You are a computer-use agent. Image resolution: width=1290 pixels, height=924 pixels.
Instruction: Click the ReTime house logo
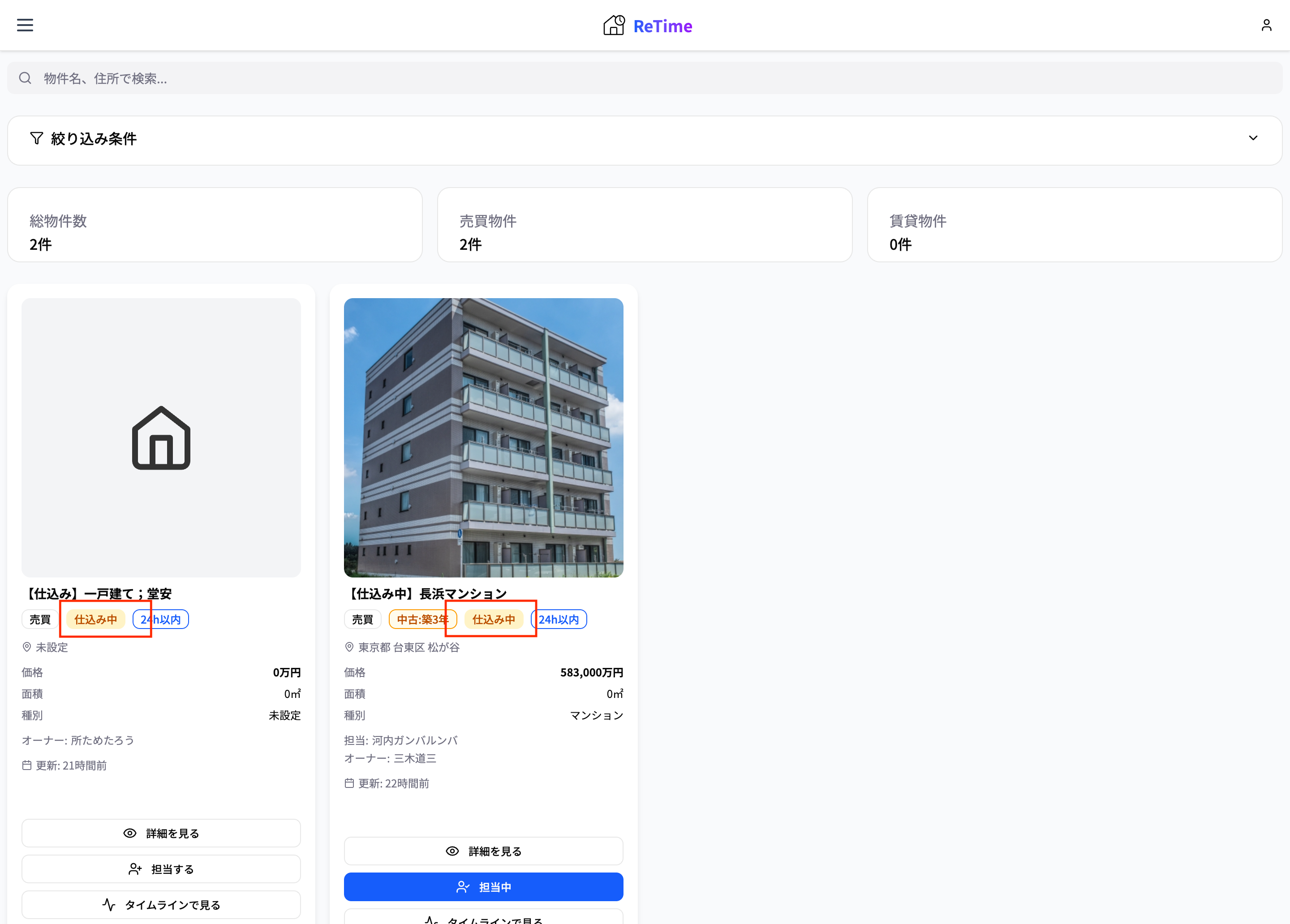pyautogui.click(x=614, y=26)
